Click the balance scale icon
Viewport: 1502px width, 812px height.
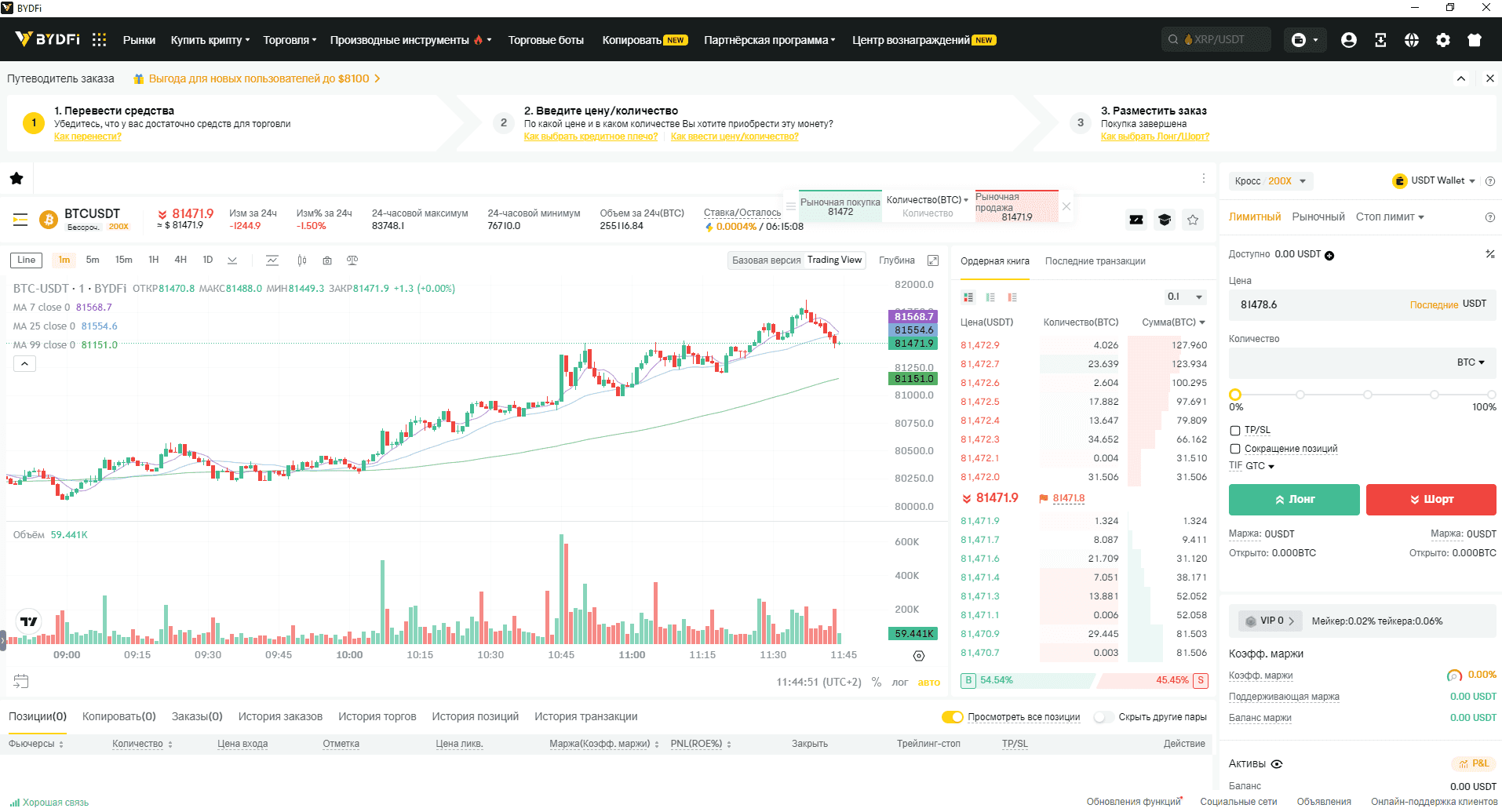(x=352, y=260)
